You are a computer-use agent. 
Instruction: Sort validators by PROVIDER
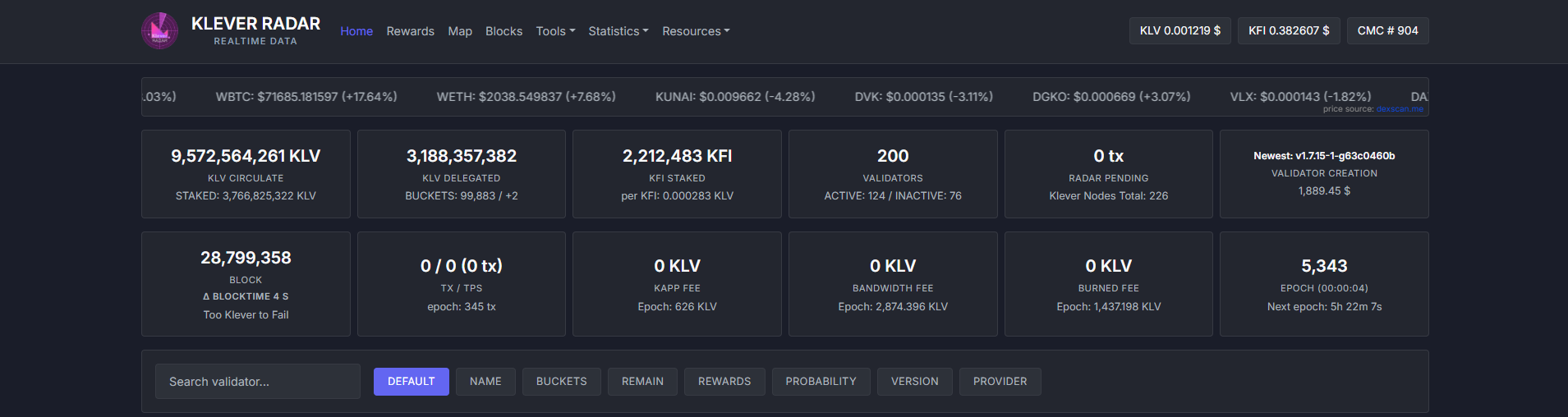tap(1000, 382)
